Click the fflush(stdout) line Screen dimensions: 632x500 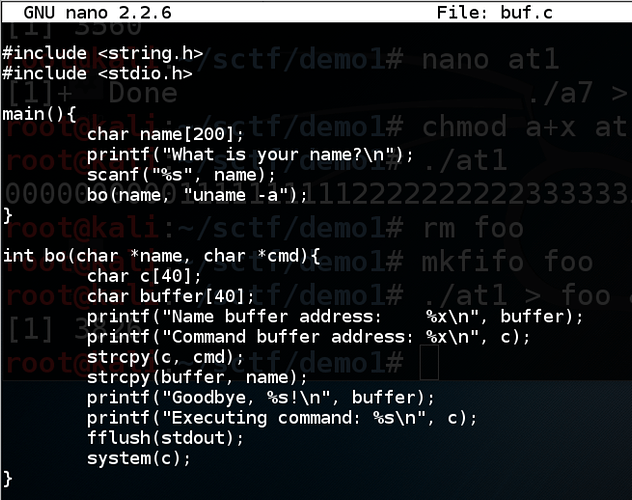[x=166, y=438]
